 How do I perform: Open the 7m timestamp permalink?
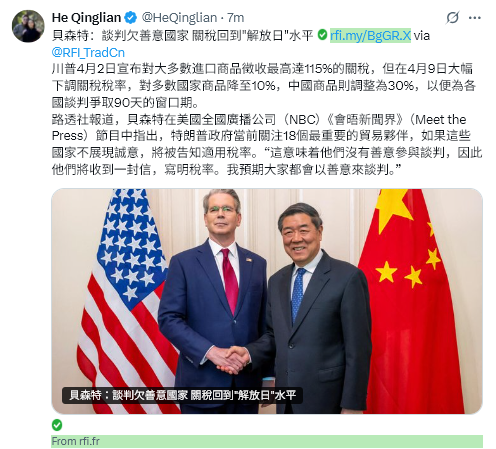coord(236,18)
